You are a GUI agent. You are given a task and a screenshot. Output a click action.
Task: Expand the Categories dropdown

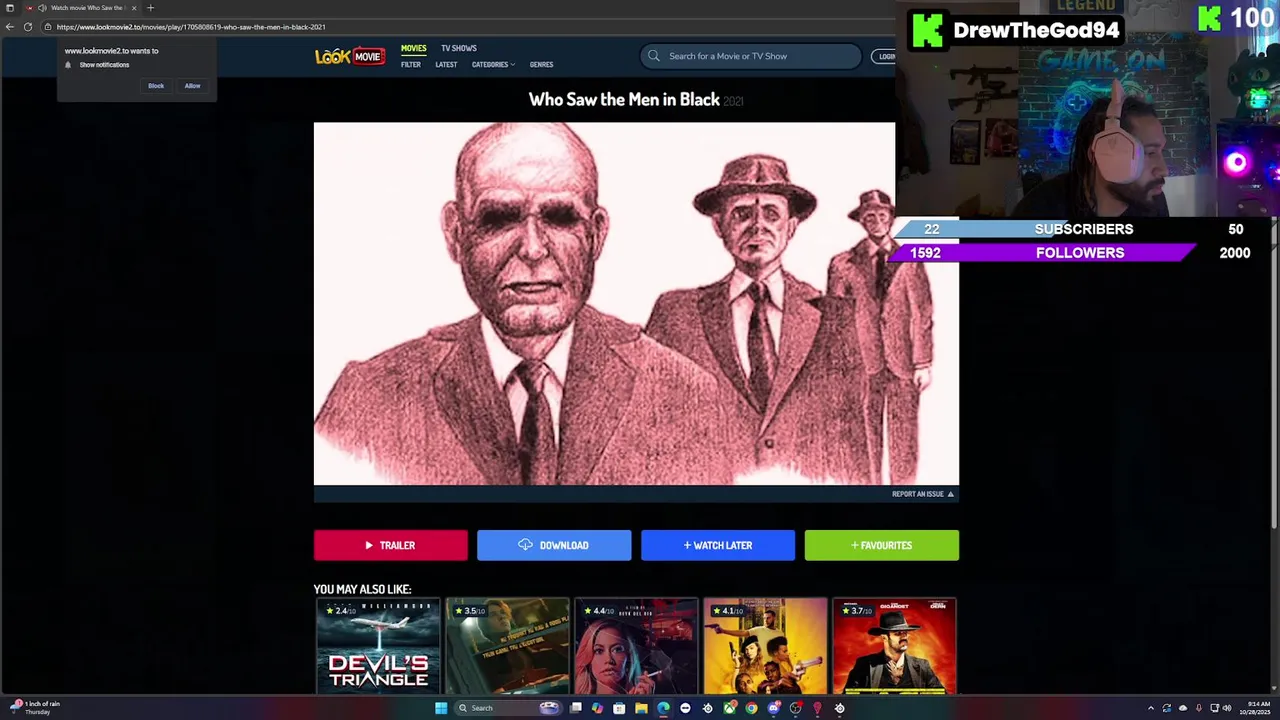click(x=493, y=65)
